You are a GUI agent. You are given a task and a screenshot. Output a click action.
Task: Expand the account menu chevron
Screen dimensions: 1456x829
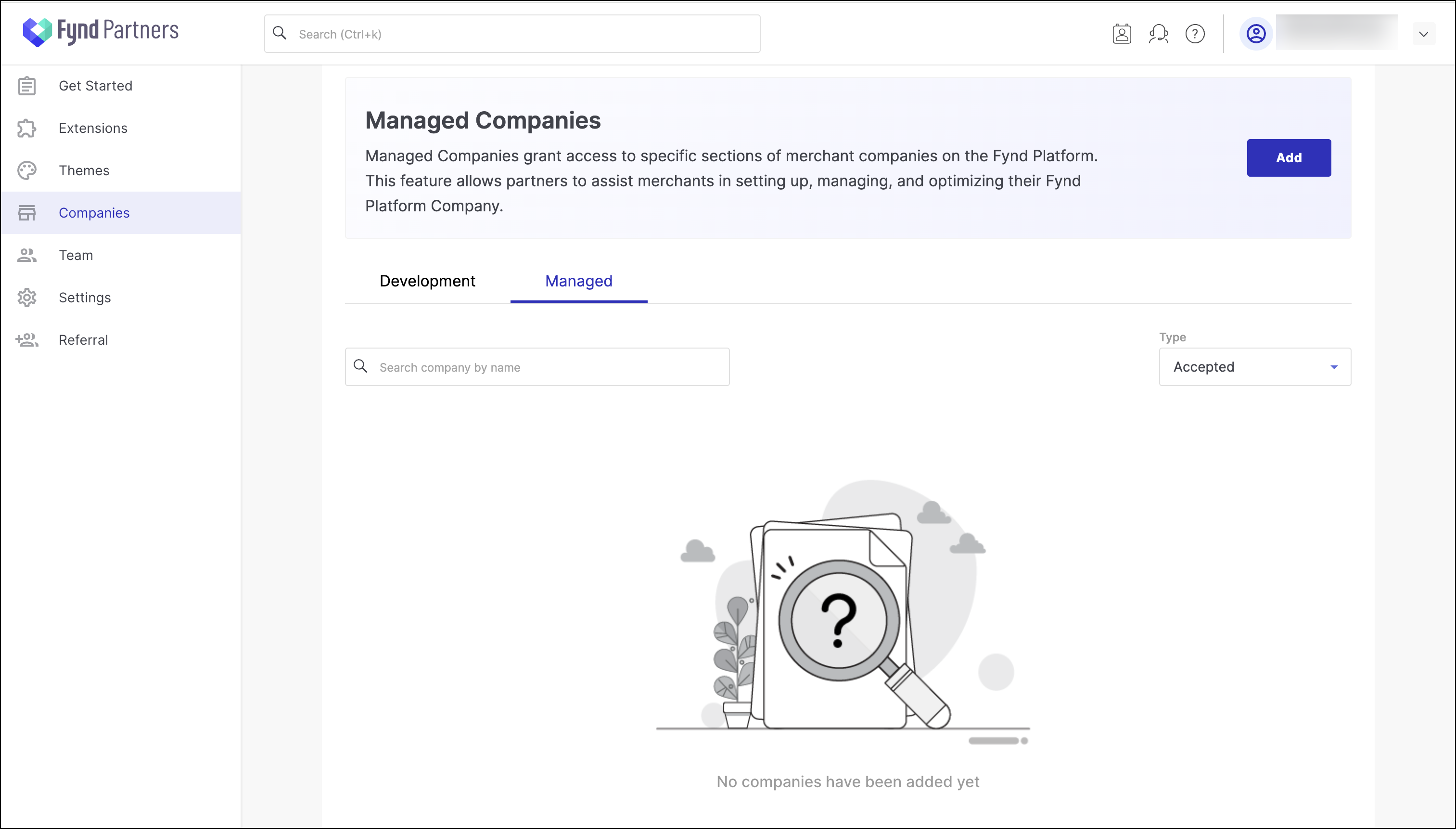coord(1424,34)
